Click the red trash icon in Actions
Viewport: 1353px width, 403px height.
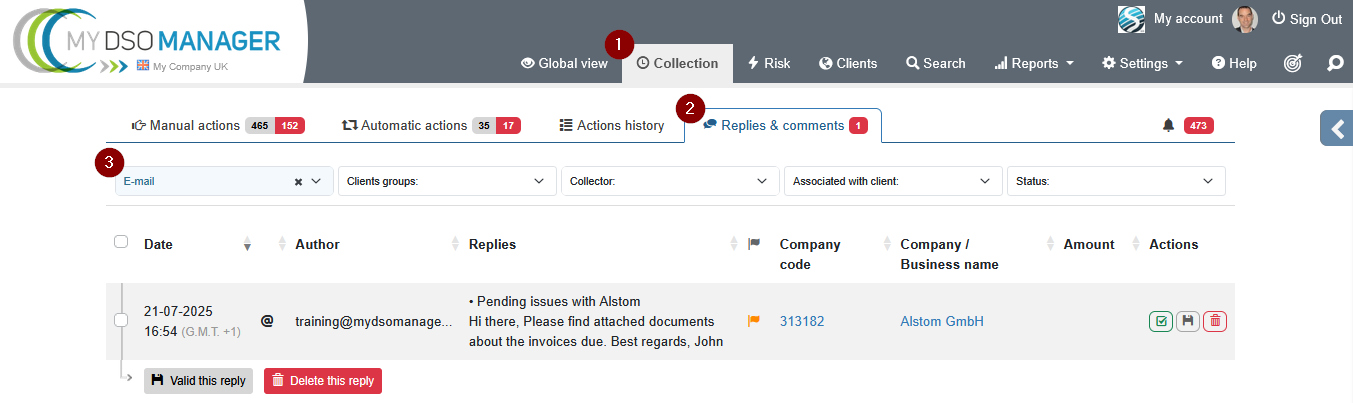point(1215,321)
